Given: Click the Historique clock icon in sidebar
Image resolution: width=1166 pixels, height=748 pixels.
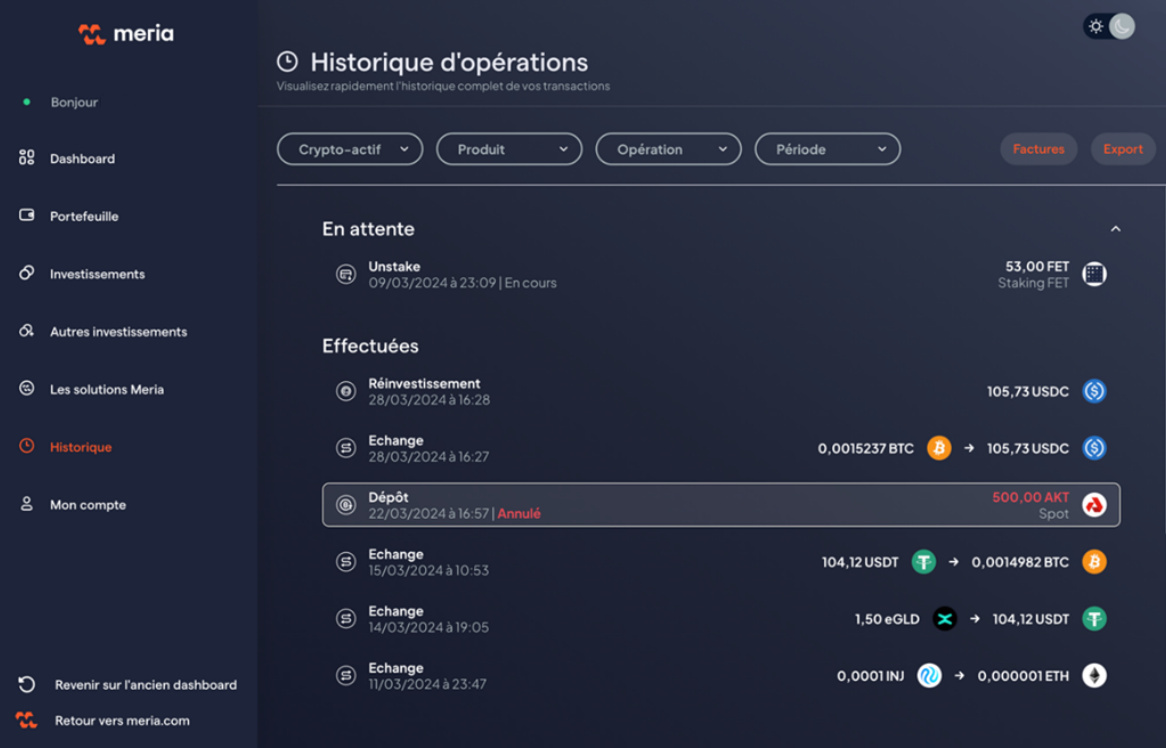Looking at the screenshot, I should click(x=27, y=446).
